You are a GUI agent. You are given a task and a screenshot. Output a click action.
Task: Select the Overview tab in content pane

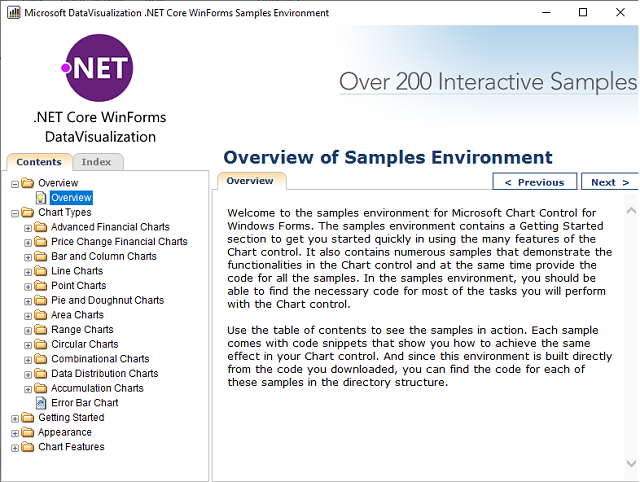click(251, 181)
